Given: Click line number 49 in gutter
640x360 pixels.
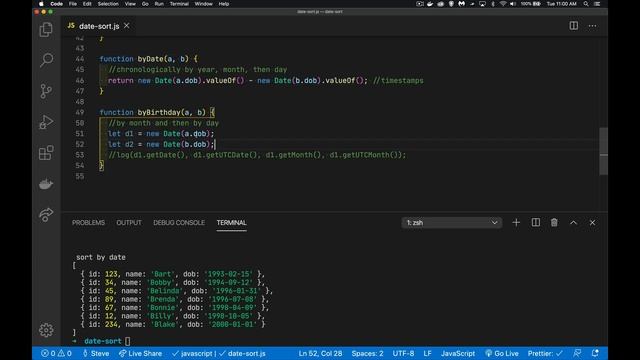Looking at the screenshot, I should (x=80, y=112).
